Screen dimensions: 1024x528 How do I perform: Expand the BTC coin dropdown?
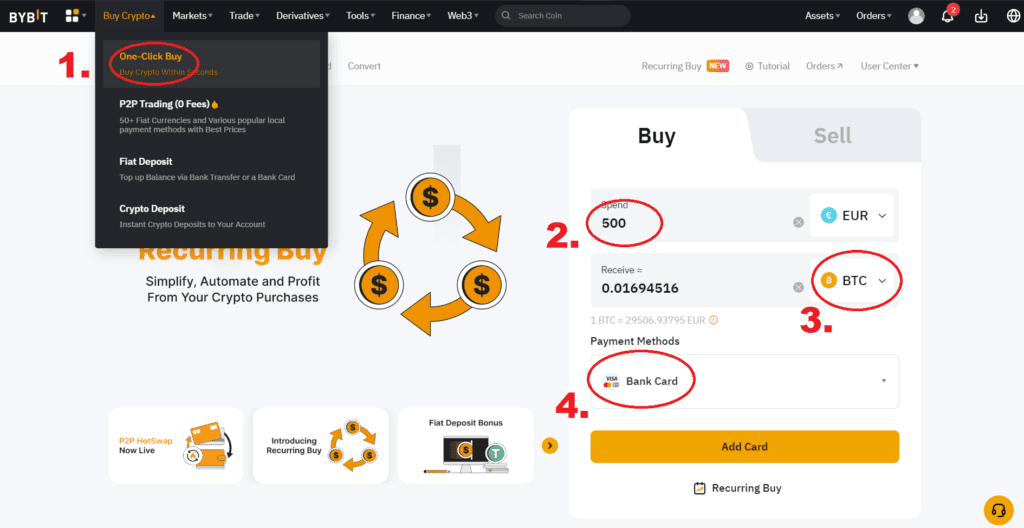point(853,281)
